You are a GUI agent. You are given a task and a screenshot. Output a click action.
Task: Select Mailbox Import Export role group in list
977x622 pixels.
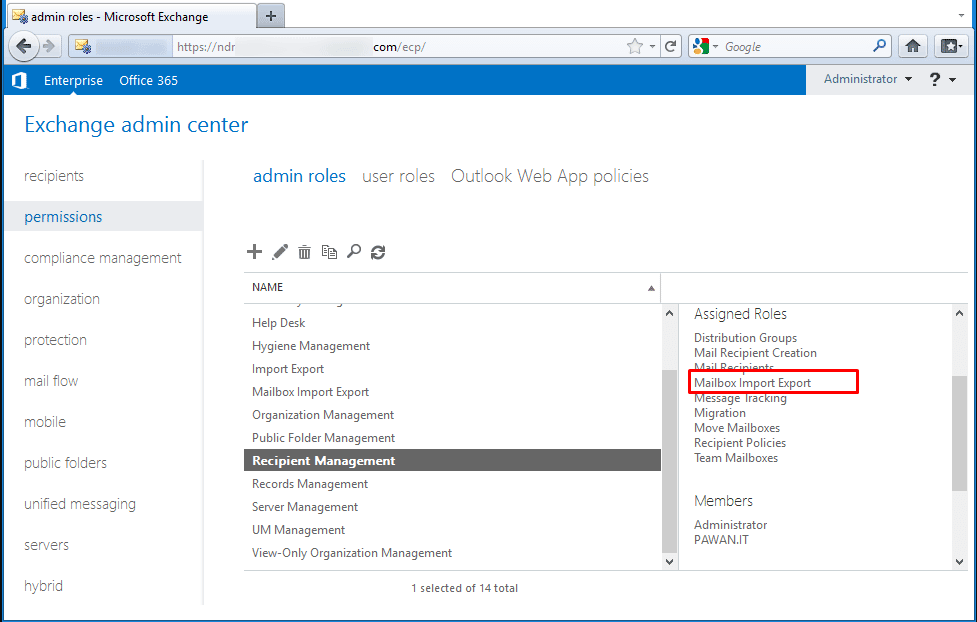[x=452, y=392]
